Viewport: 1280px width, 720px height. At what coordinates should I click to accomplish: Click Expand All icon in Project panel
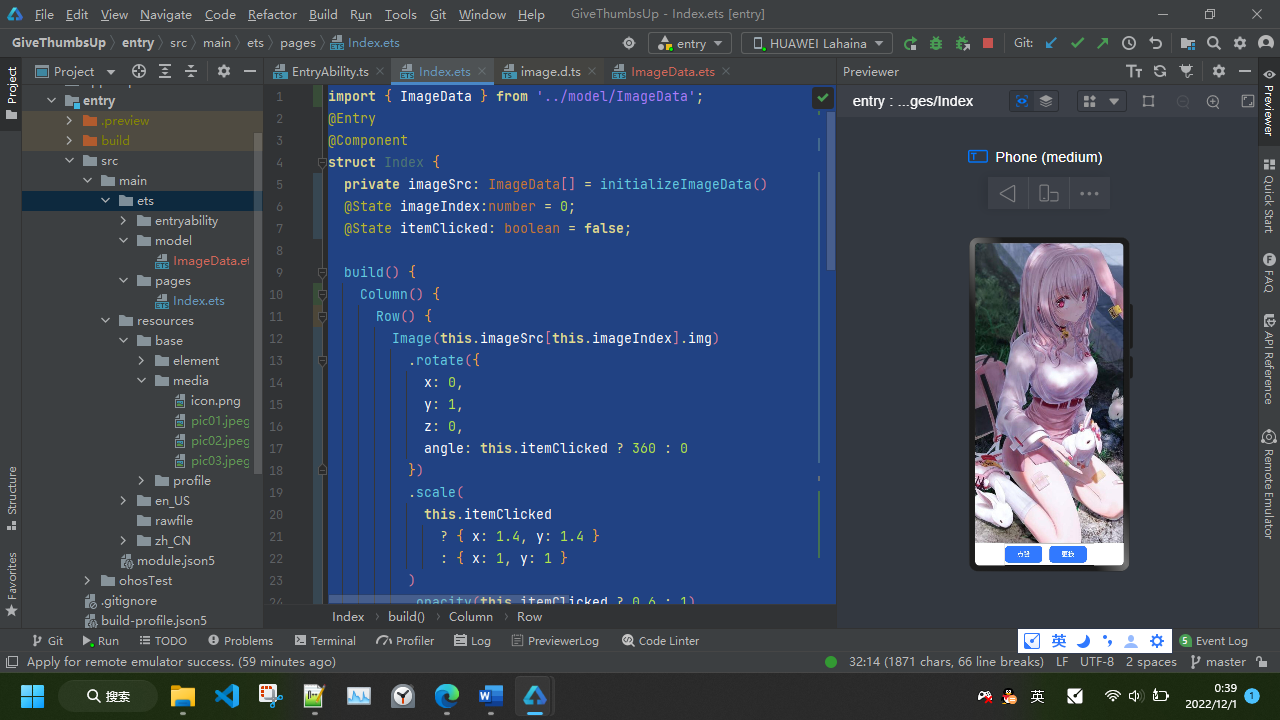pos(165,71)
